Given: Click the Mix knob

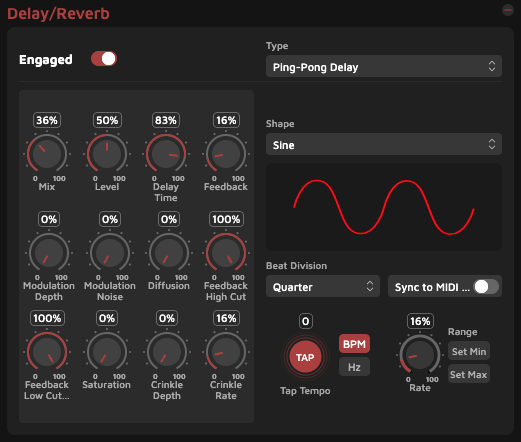Looking at the screenshot, I should coord(47,154).
